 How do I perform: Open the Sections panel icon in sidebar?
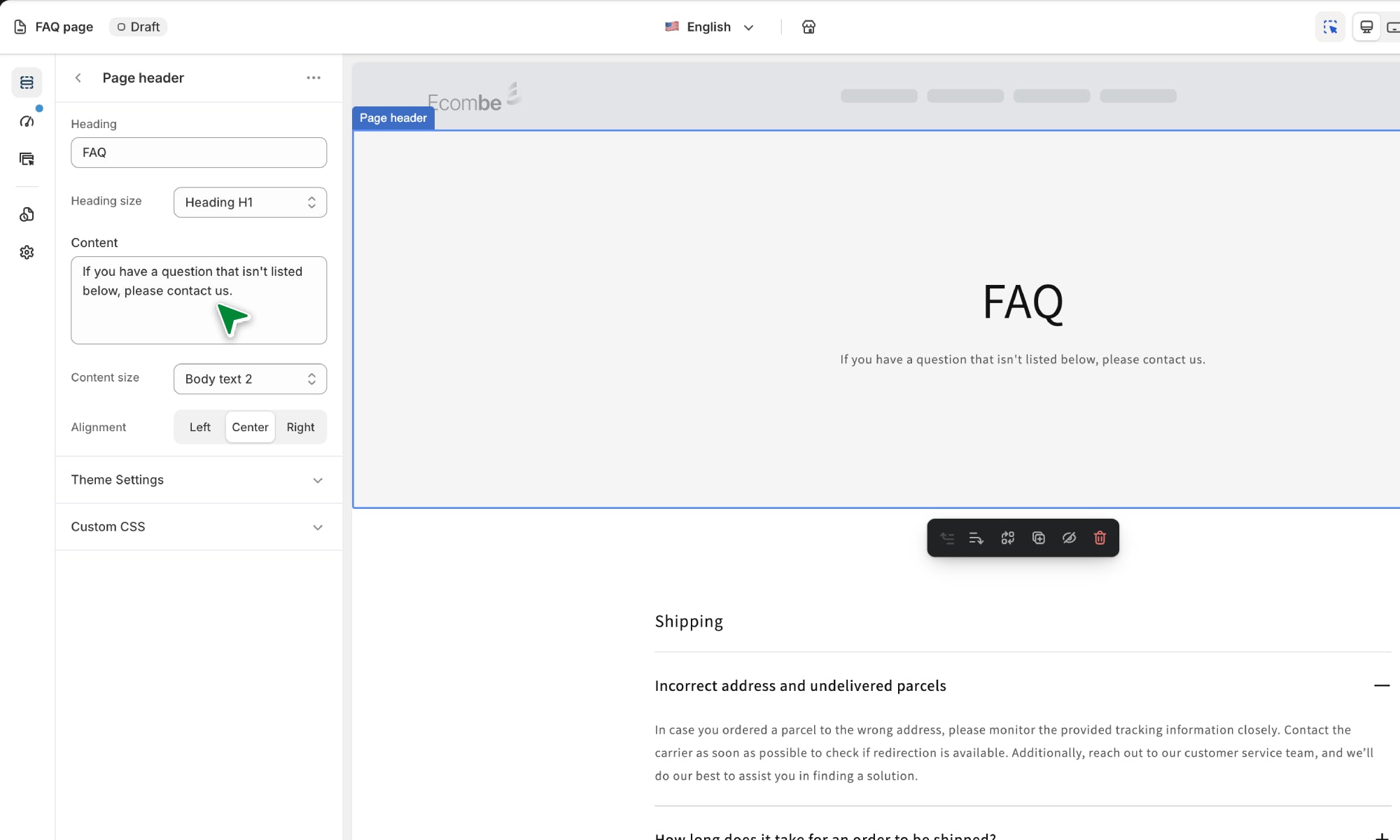tap(27, 83)
